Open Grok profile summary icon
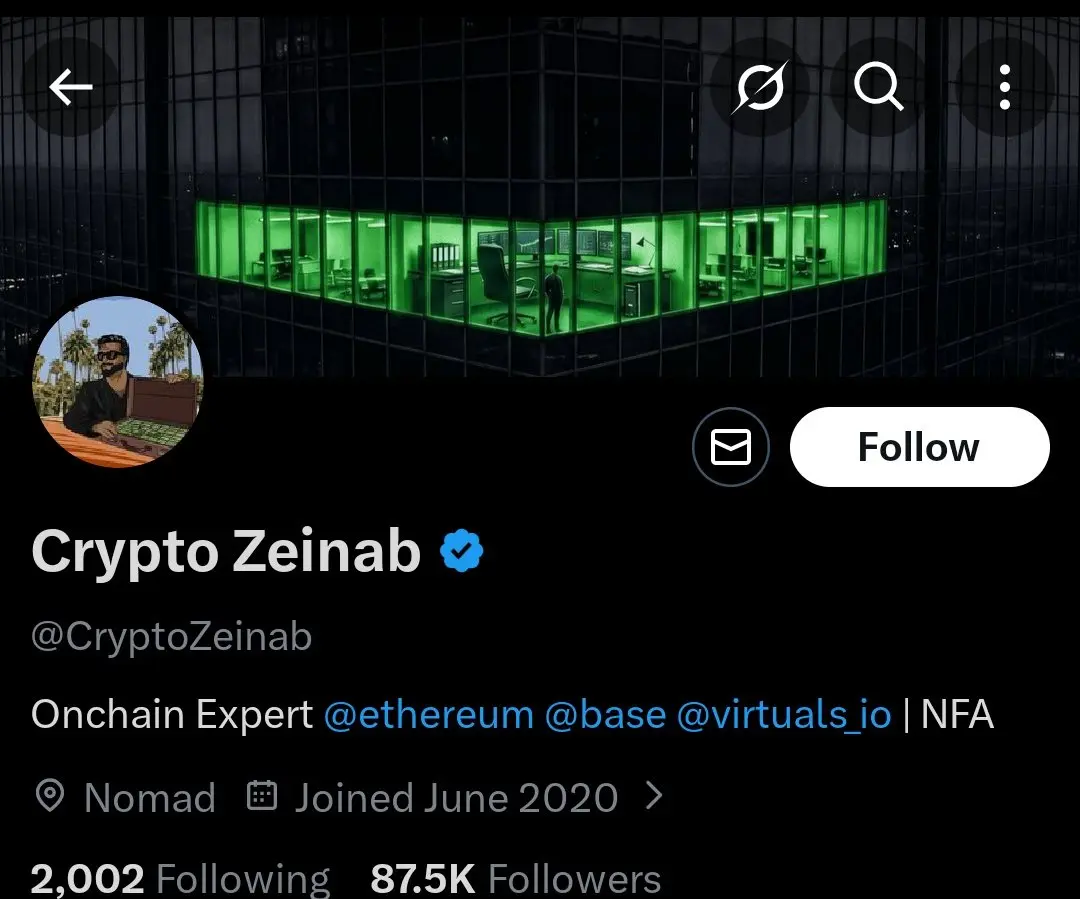 760,87
